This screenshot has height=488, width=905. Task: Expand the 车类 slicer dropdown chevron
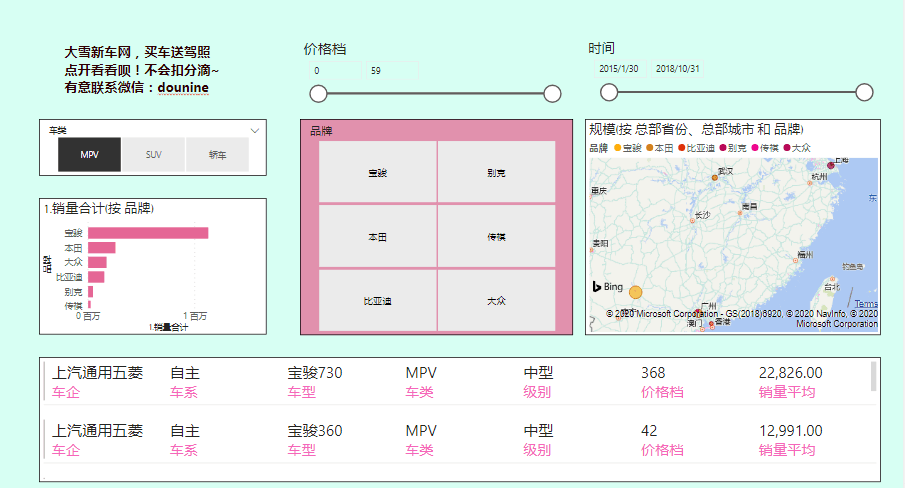coord(255,131)
